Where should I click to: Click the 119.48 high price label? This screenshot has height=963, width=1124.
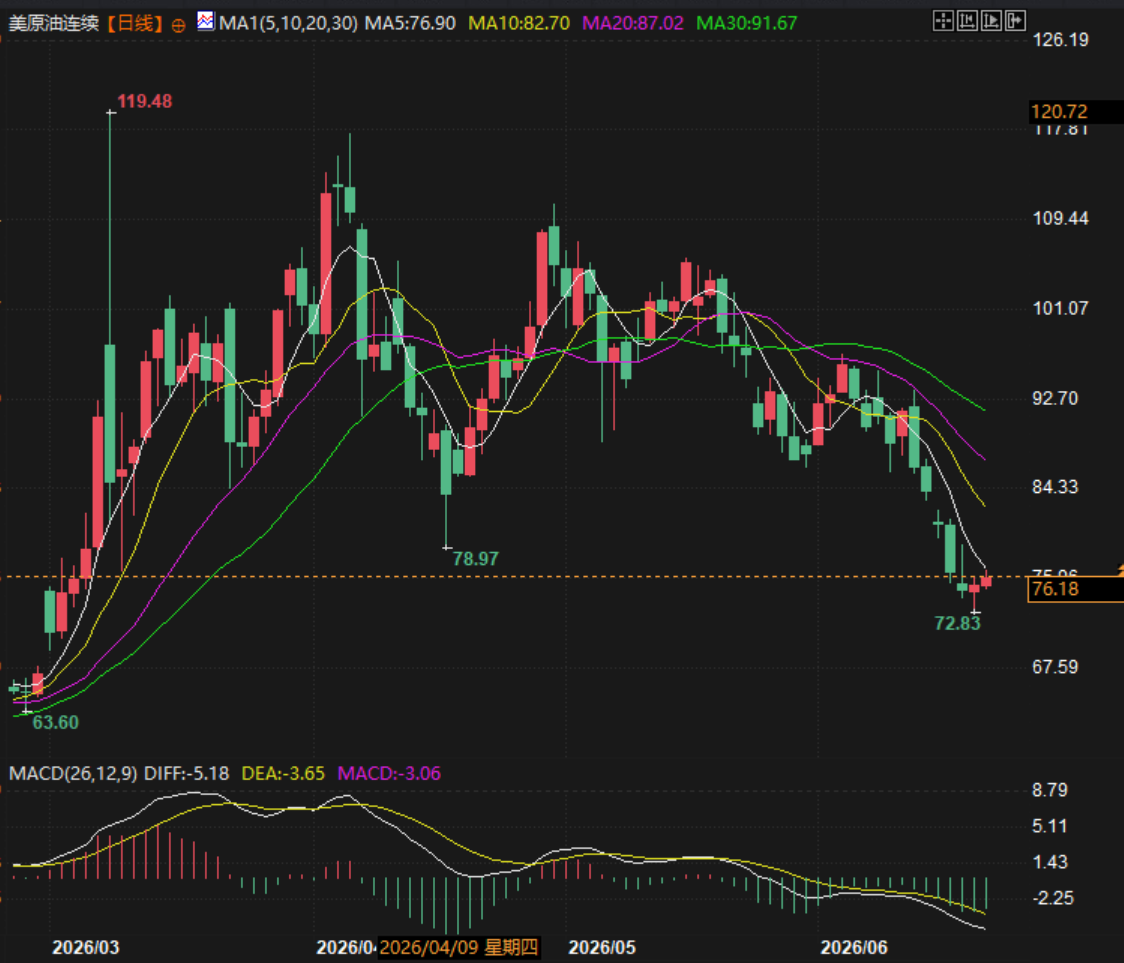tap(145, 102)
